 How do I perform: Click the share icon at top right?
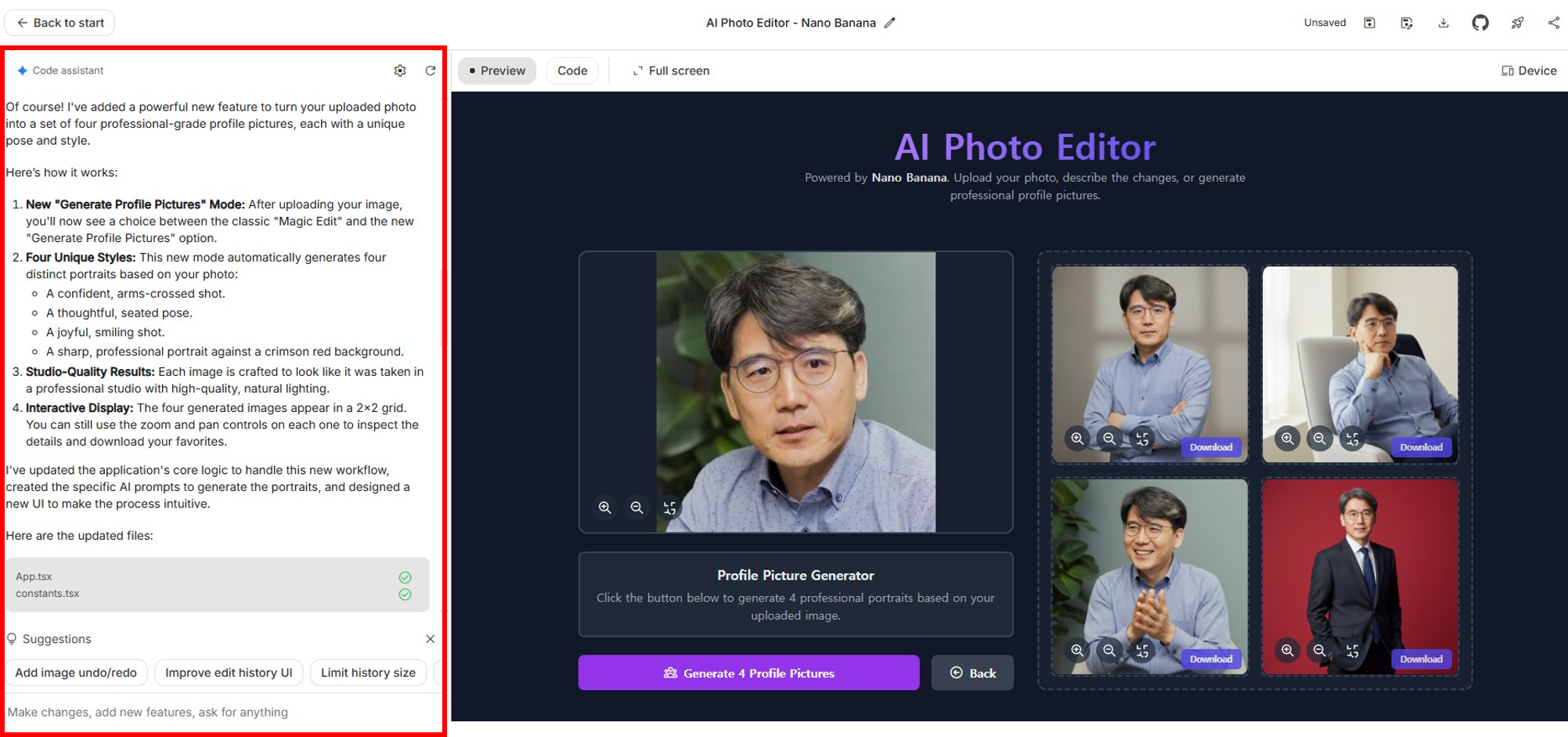[x=1553, y=23]
